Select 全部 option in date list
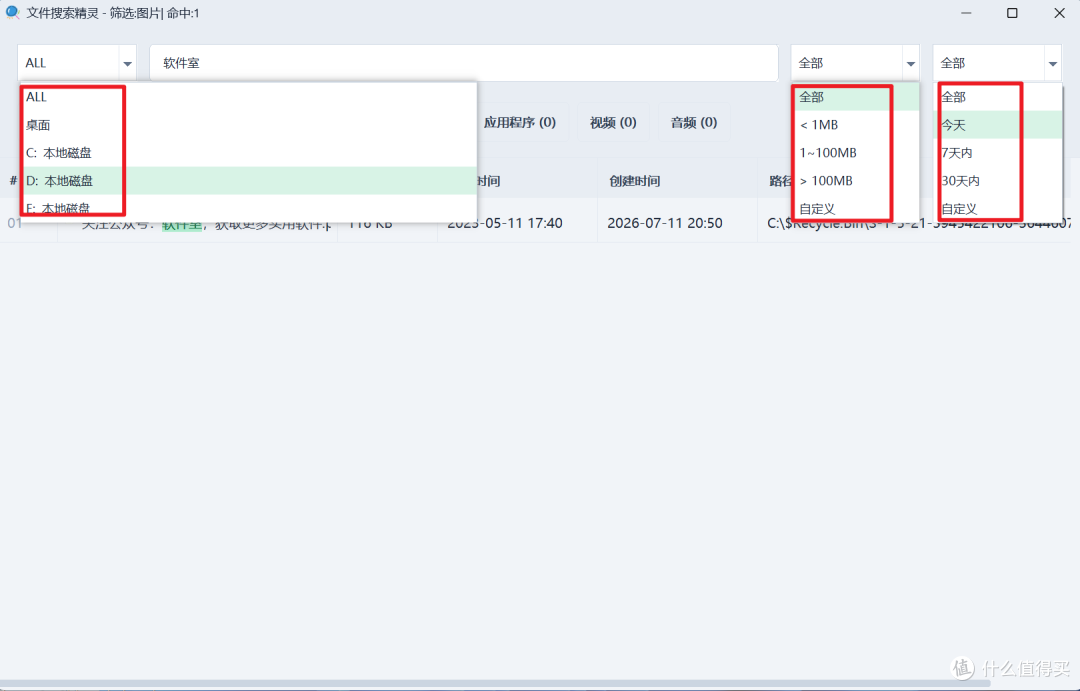 click(x=998, y=97)
